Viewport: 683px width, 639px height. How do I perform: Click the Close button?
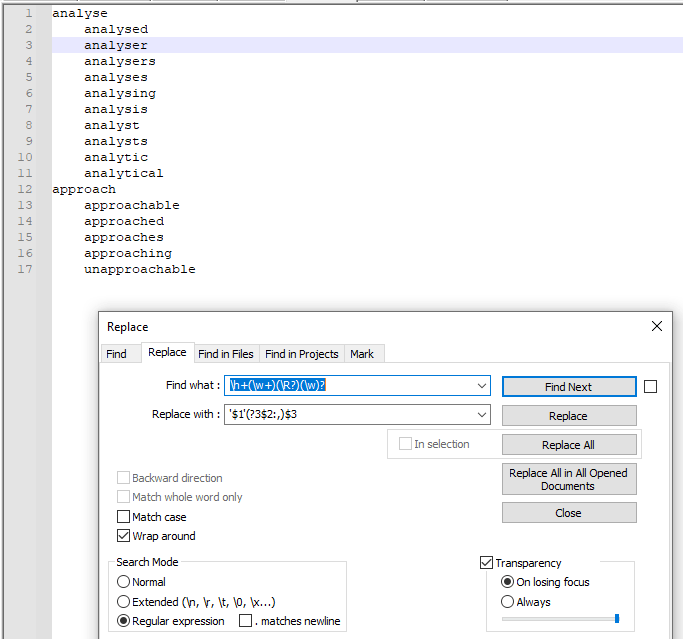coord(569,513)
